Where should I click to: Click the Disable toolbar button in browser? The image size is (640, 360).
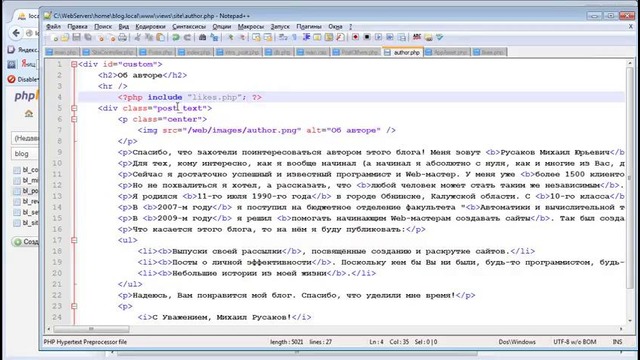click(x=23, y=79)
